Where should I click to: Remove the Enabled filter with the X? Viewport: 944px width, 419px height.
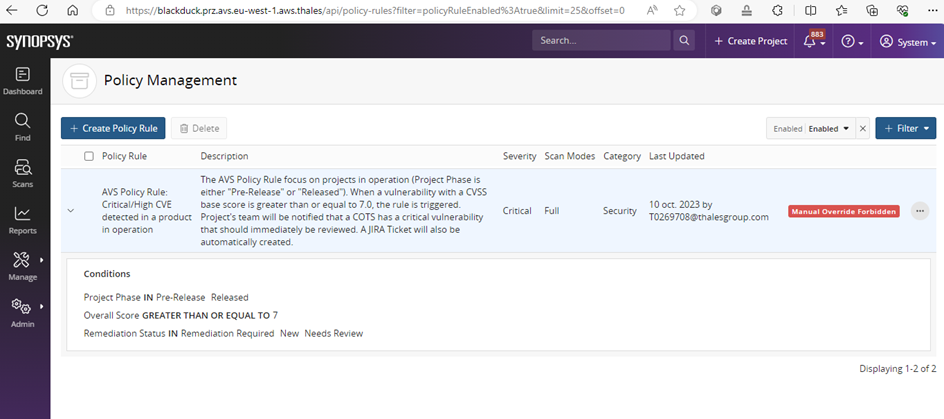click(863, 128)
